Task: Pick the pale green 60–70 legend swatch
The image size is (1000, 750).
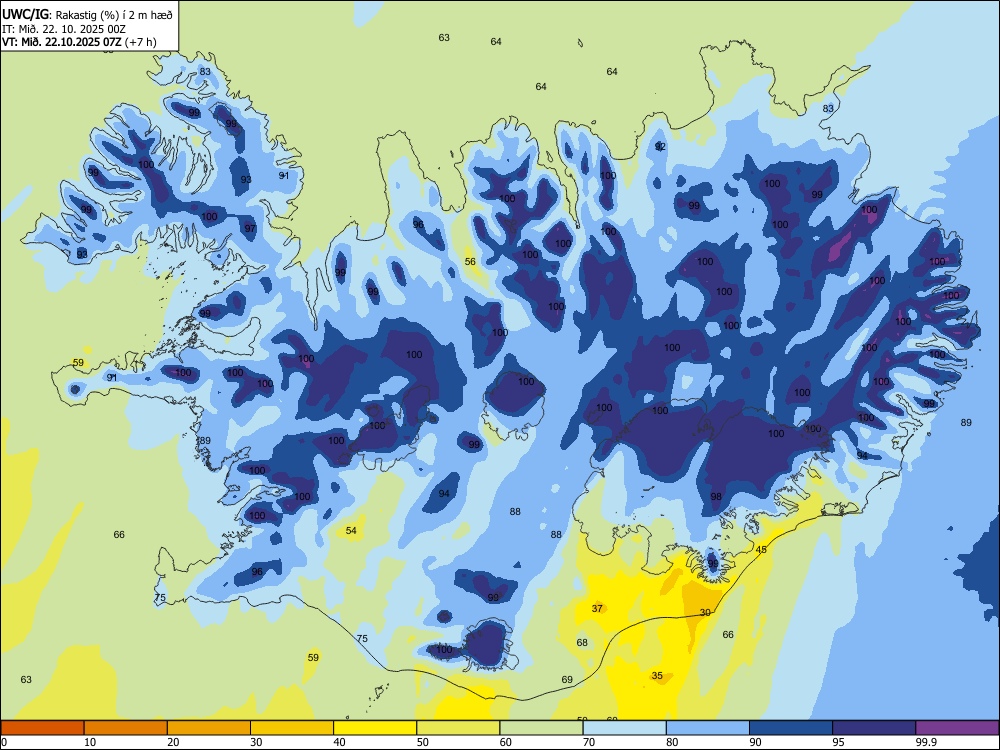Action: coord(541,728)
